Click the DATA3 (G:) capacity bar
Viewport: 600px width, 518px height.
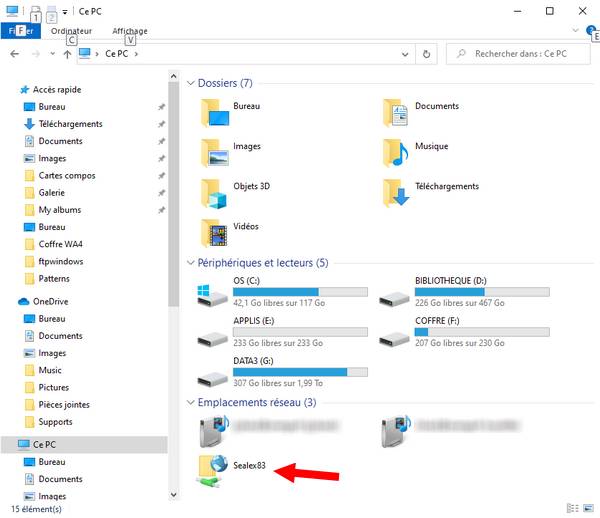pos(300,372)
